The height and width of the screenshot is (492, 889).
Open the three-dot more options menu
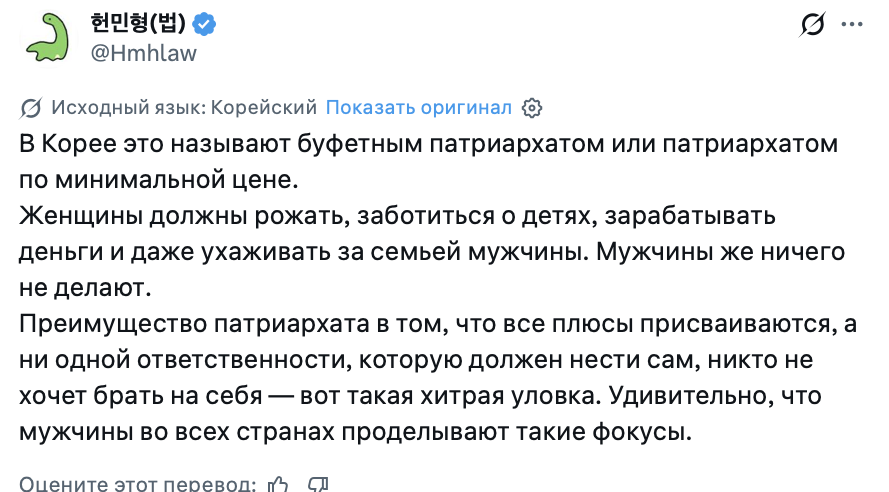(852, 24)
